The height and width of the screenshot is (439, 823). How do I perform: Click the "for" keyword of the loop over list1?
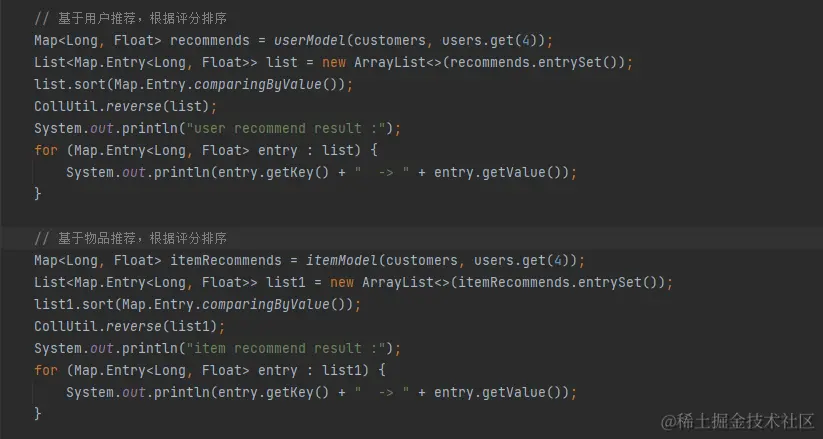click(46, 371)
